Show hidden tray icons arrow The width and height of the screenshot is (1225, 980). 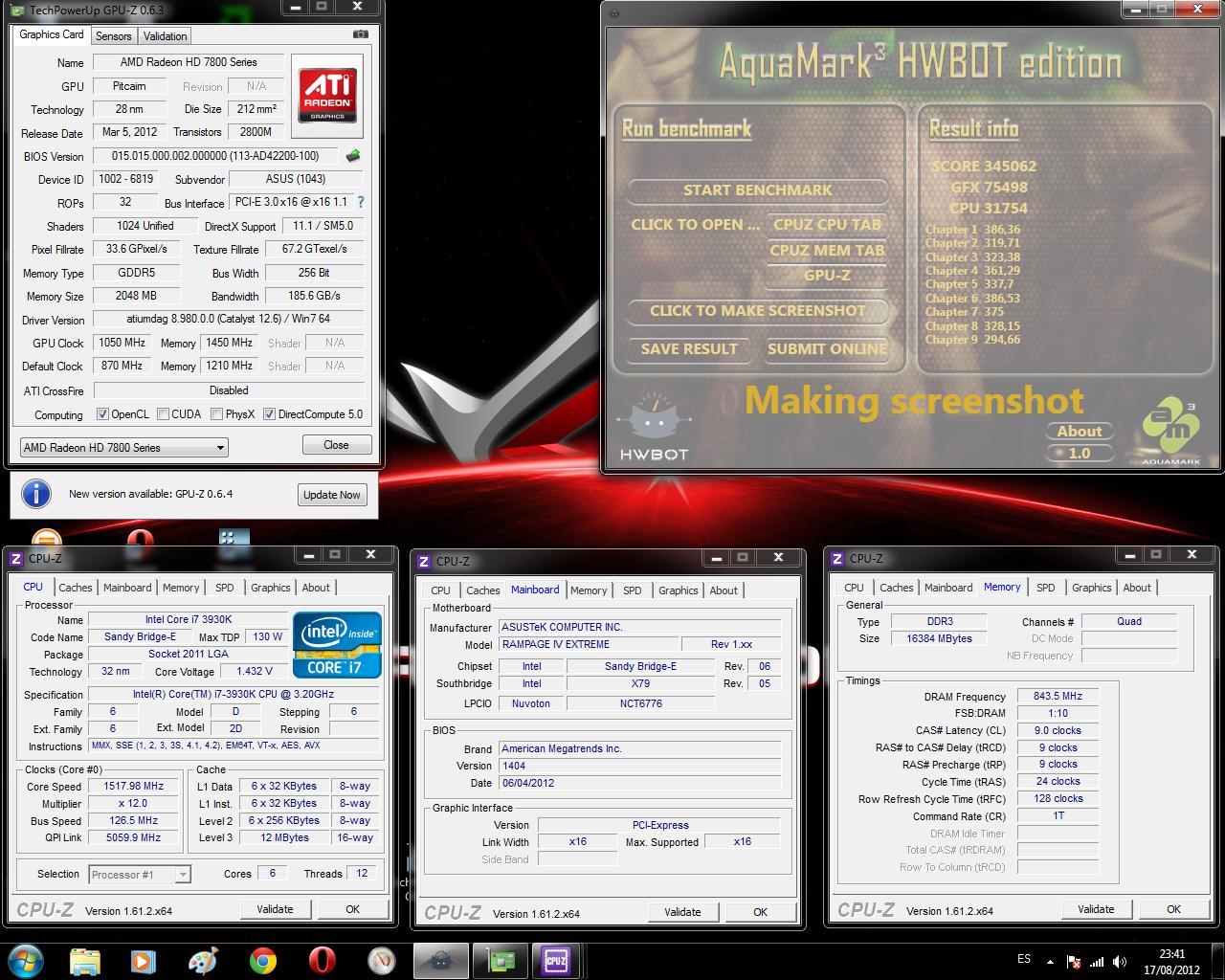coord(1052,962)
